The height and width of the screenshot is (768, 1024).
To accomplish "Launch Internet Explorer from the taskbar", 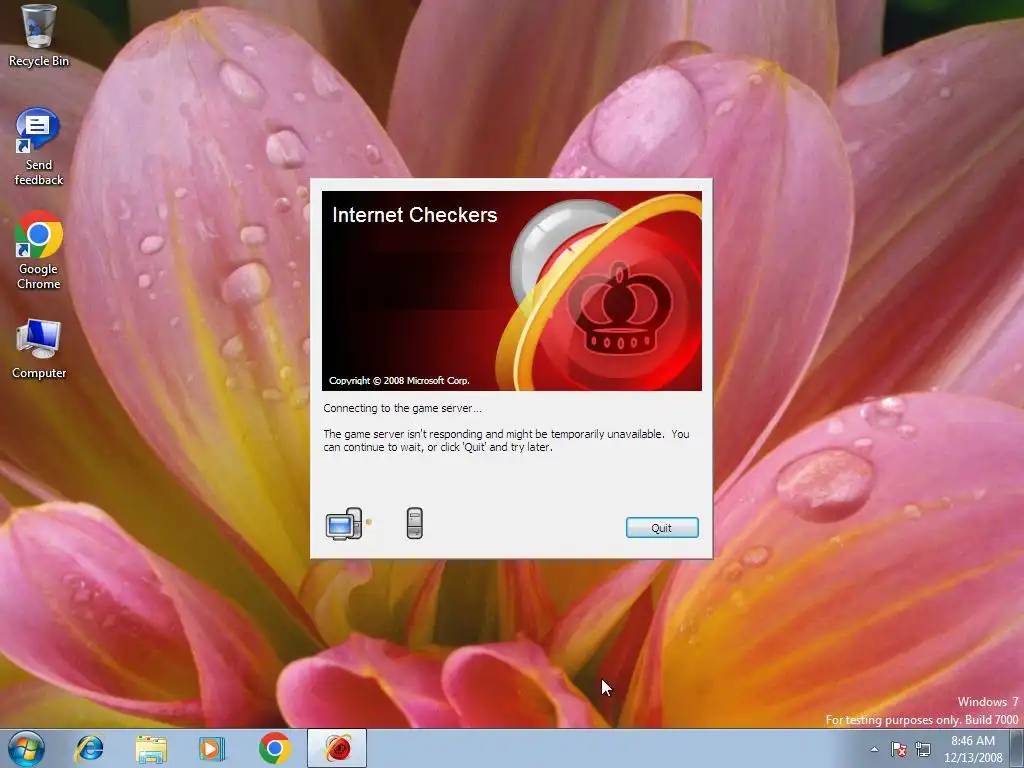I will [89, 748].
